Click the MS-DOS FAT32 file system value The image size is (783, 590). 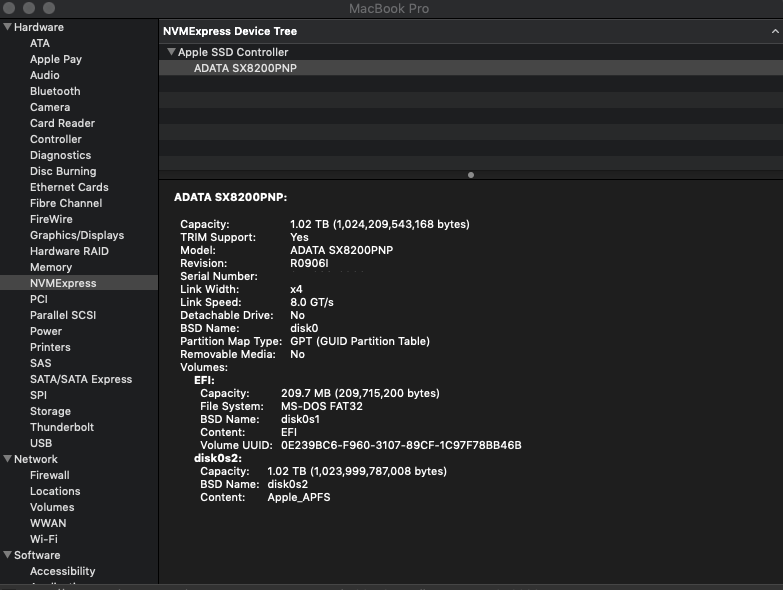coord(322,406)
